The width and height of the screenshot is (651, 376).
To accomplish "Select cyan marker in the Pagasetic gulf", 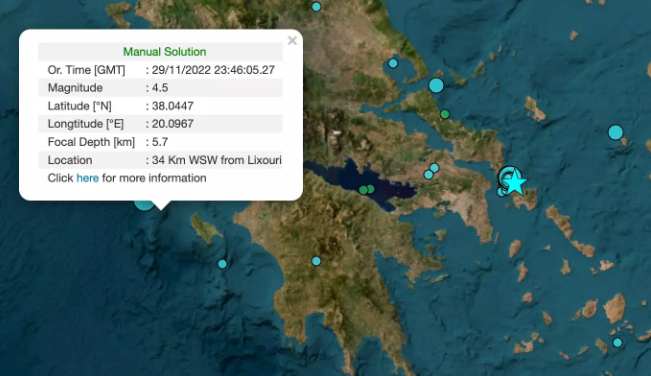I will tap(393, 63).
